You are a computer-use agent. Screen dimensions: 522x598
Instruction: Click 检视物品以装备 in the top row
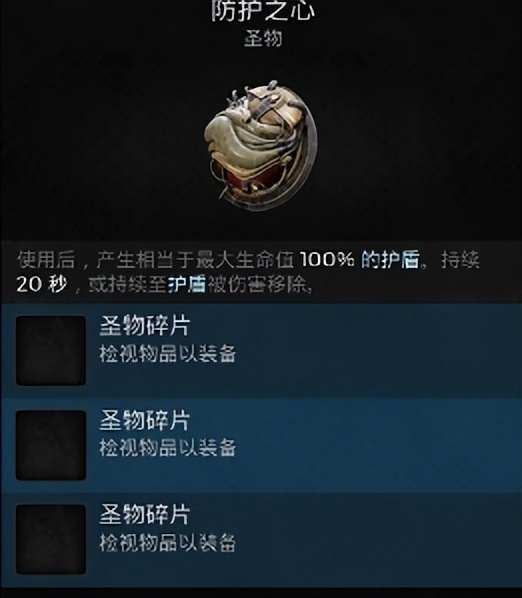167,354
